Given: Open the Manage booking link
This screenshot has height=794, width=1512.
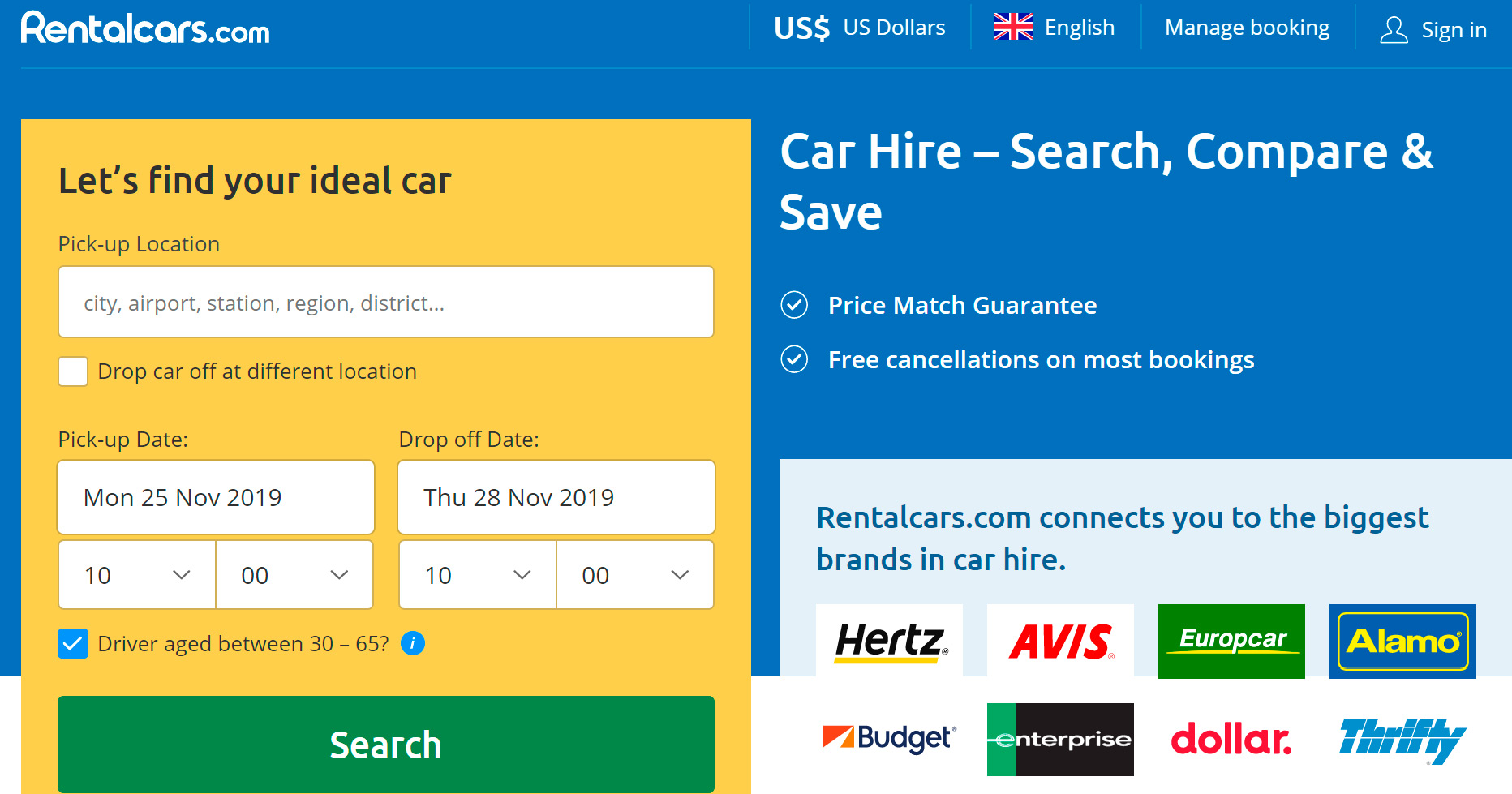Looking at the screenshot, I should (x=1247, y=28).
